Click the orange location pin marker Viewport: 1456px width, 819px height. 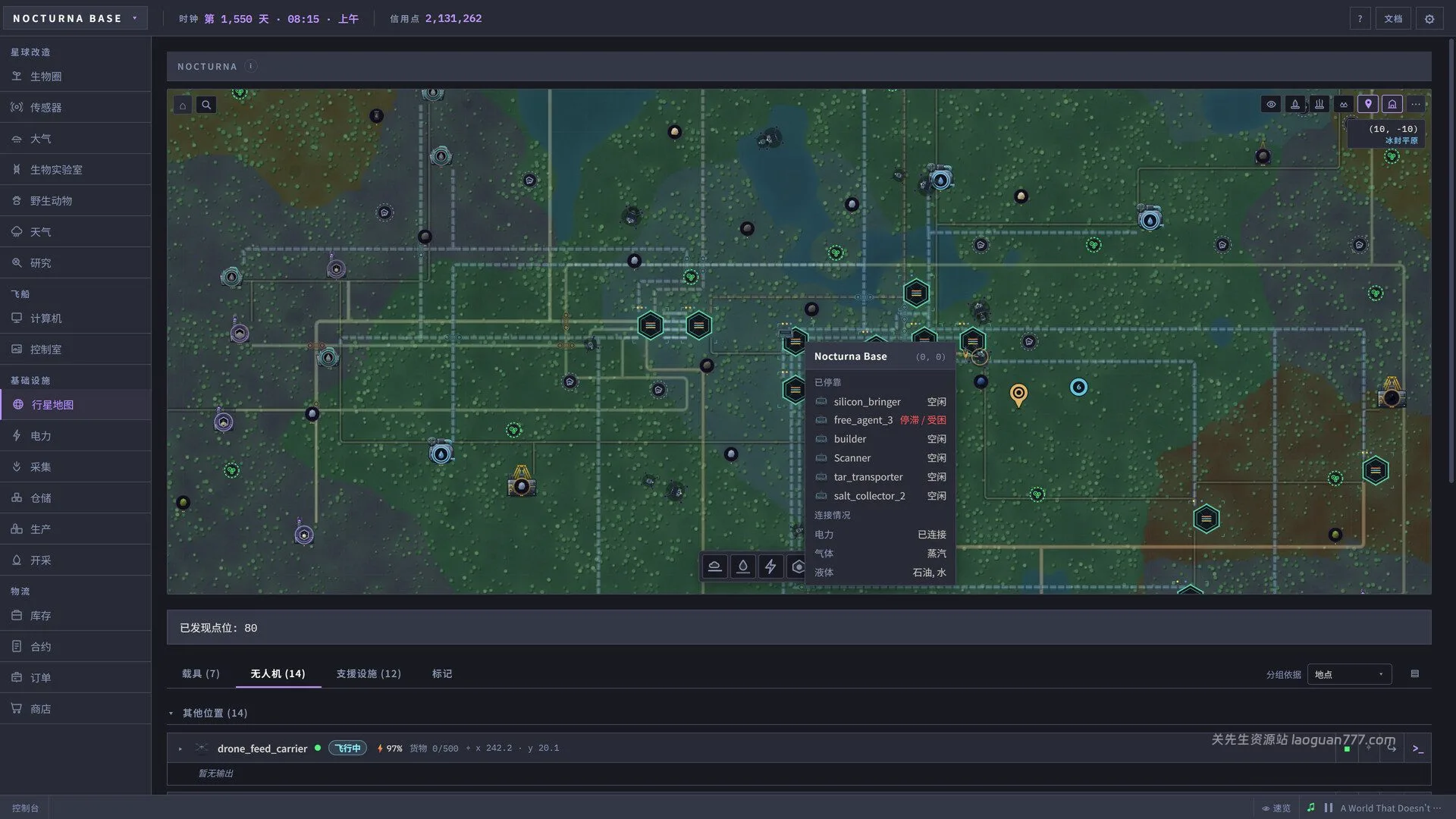click(1018, 394)
